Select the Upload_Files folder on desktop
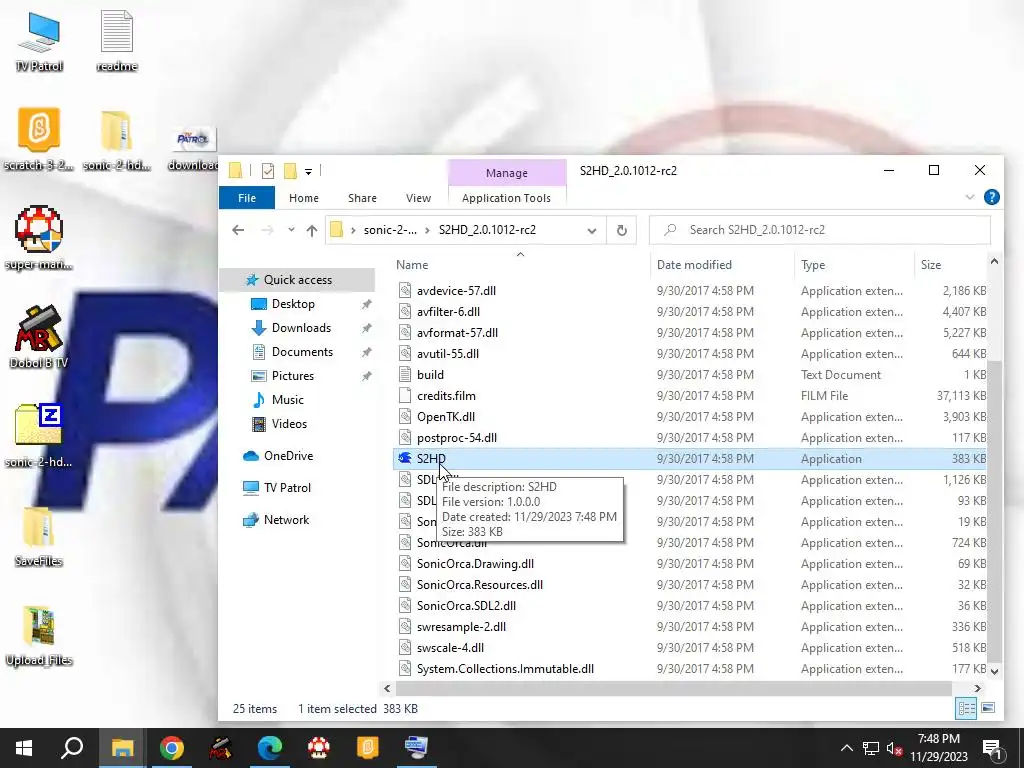The image size is (1024, 768). coord(39,635)
